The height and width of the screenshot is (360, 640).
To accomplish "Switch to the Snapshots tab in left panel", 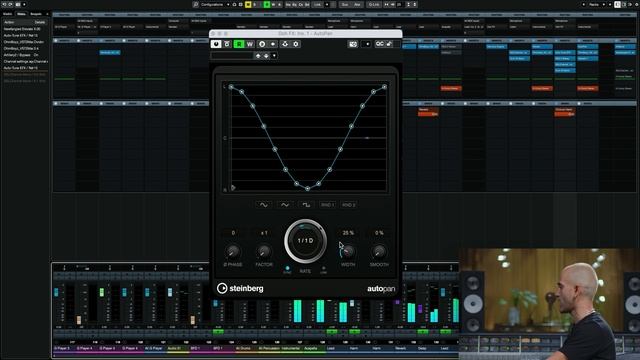I will tap(36, 14).
